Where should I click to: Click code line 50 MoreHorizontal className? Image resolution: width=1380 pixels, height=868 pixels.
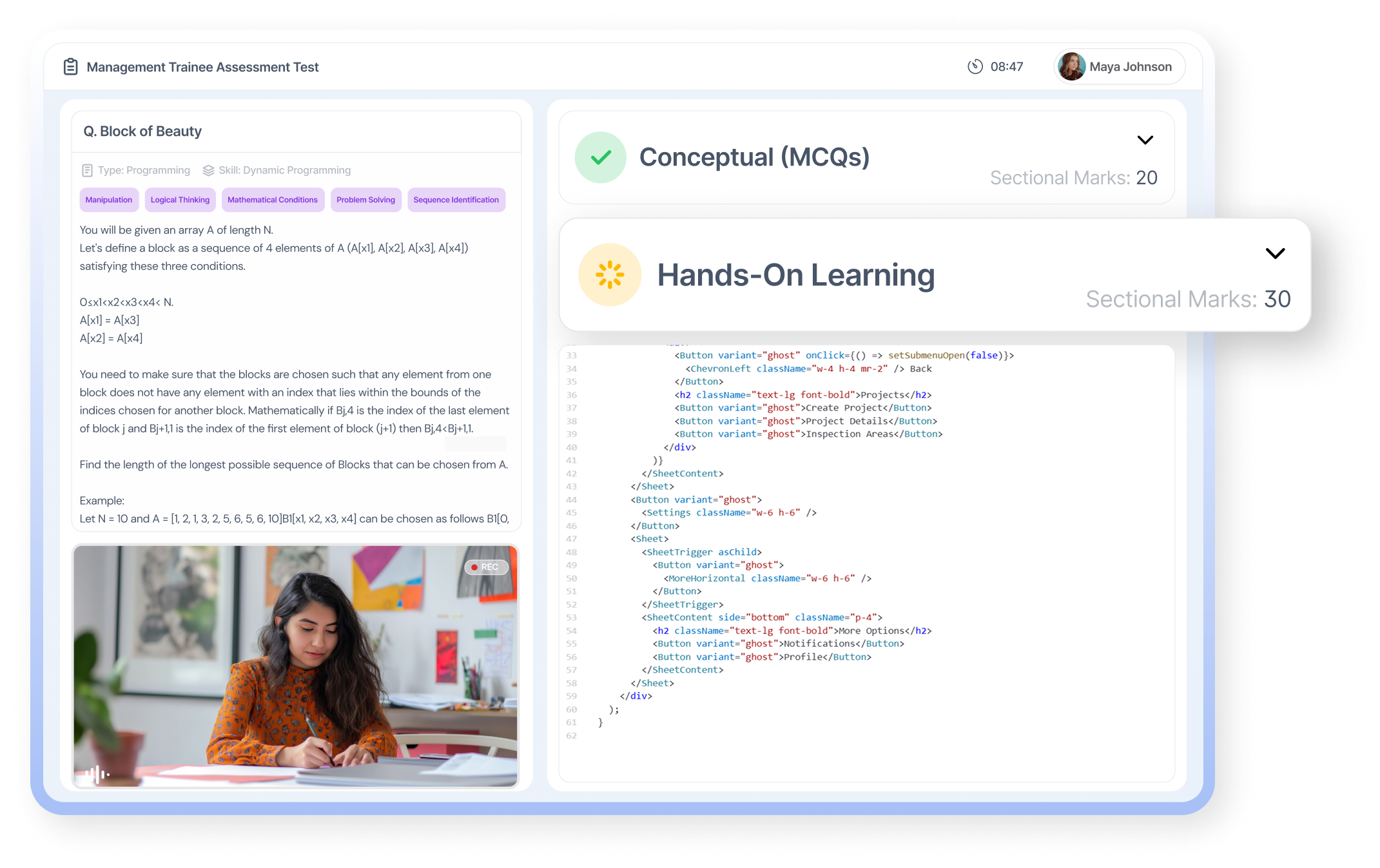(x=767, y=579)
